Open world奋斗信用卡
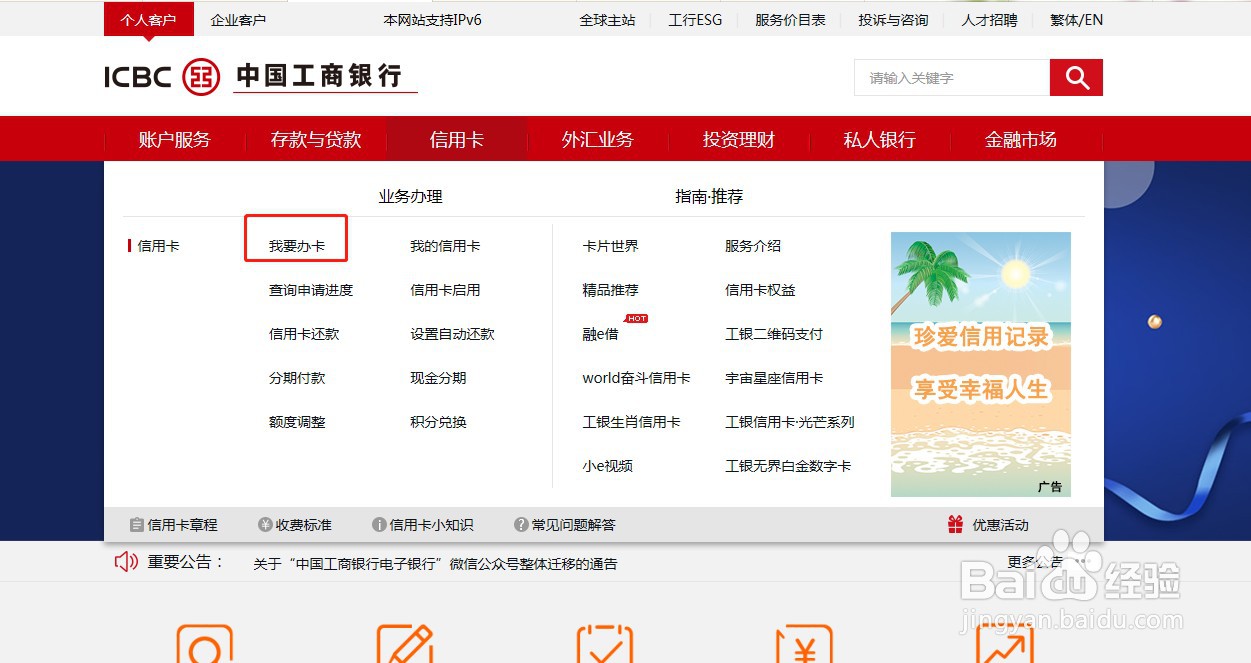Viewport: 1251px width, 663px height. (x=636, y=378)
